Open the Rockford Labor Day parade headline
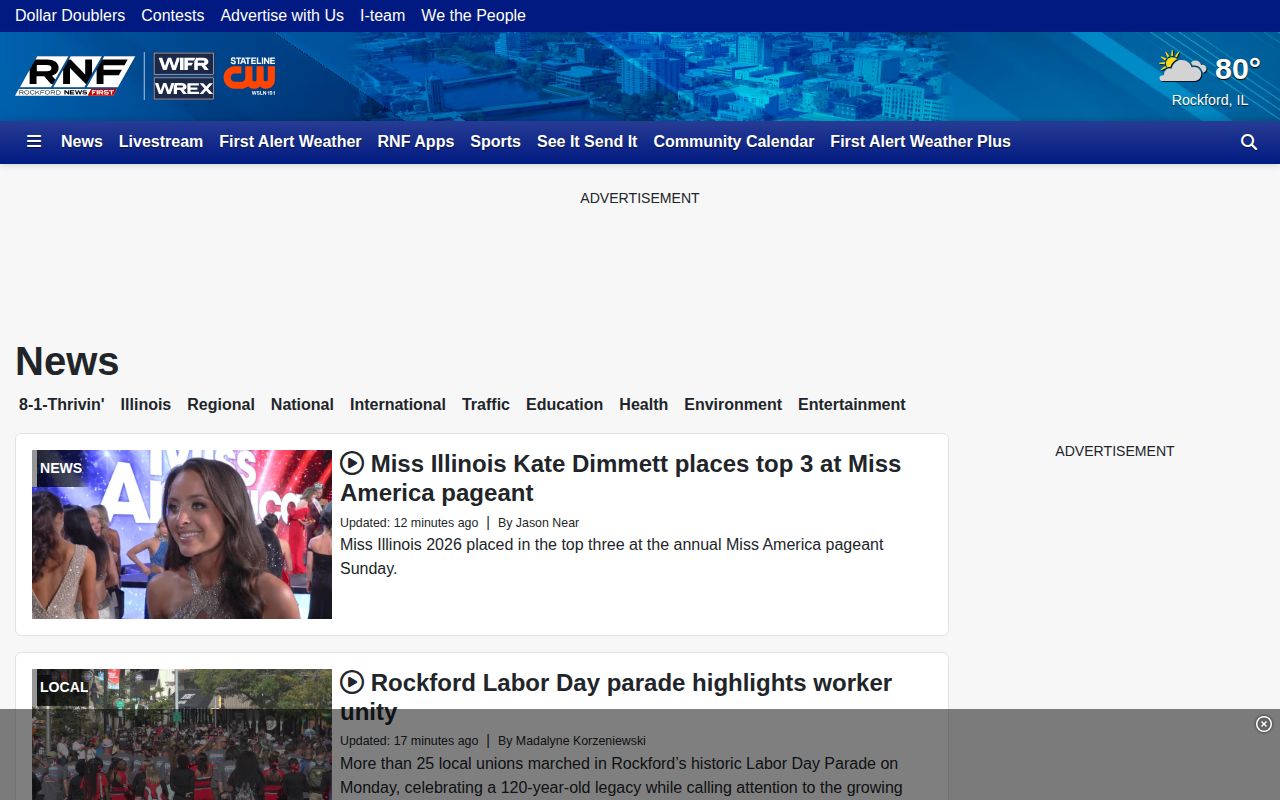This screenshot has width=1280, height=800. (x=616, y=697)
